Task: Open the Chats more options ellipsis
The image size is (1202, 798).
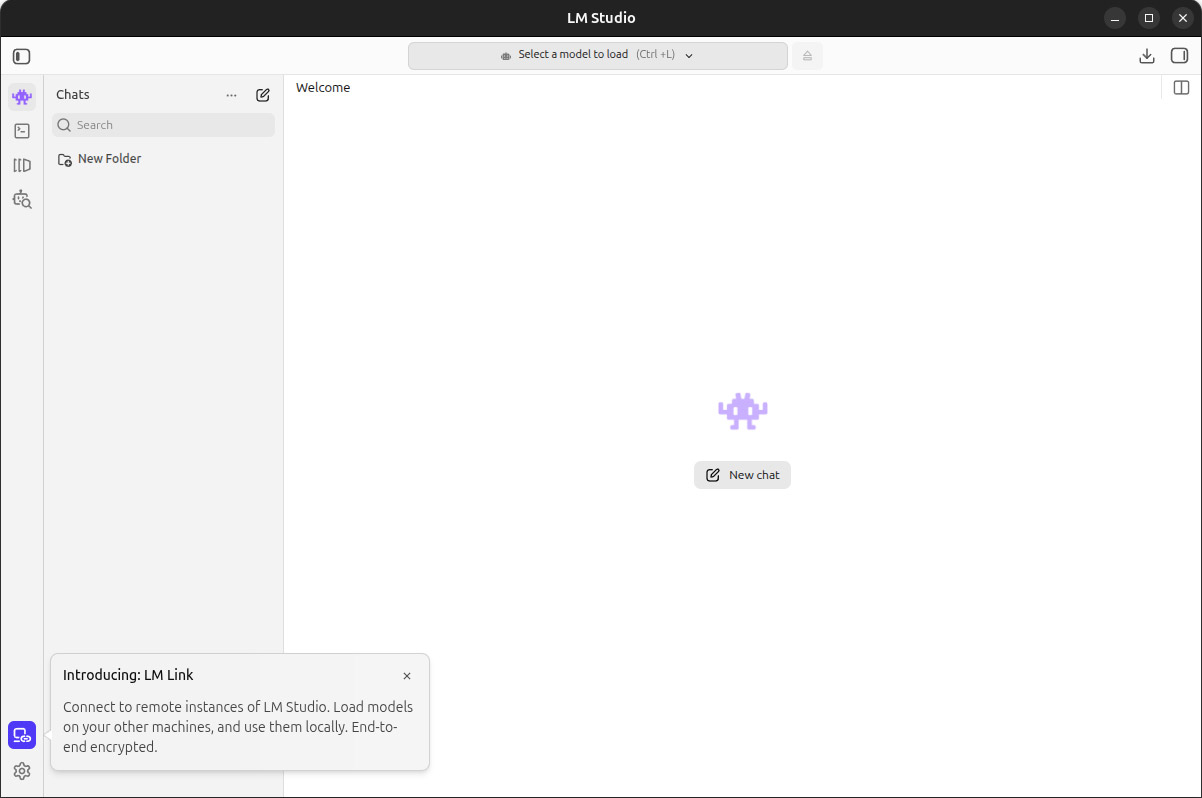Action: (x=232, y=95)
